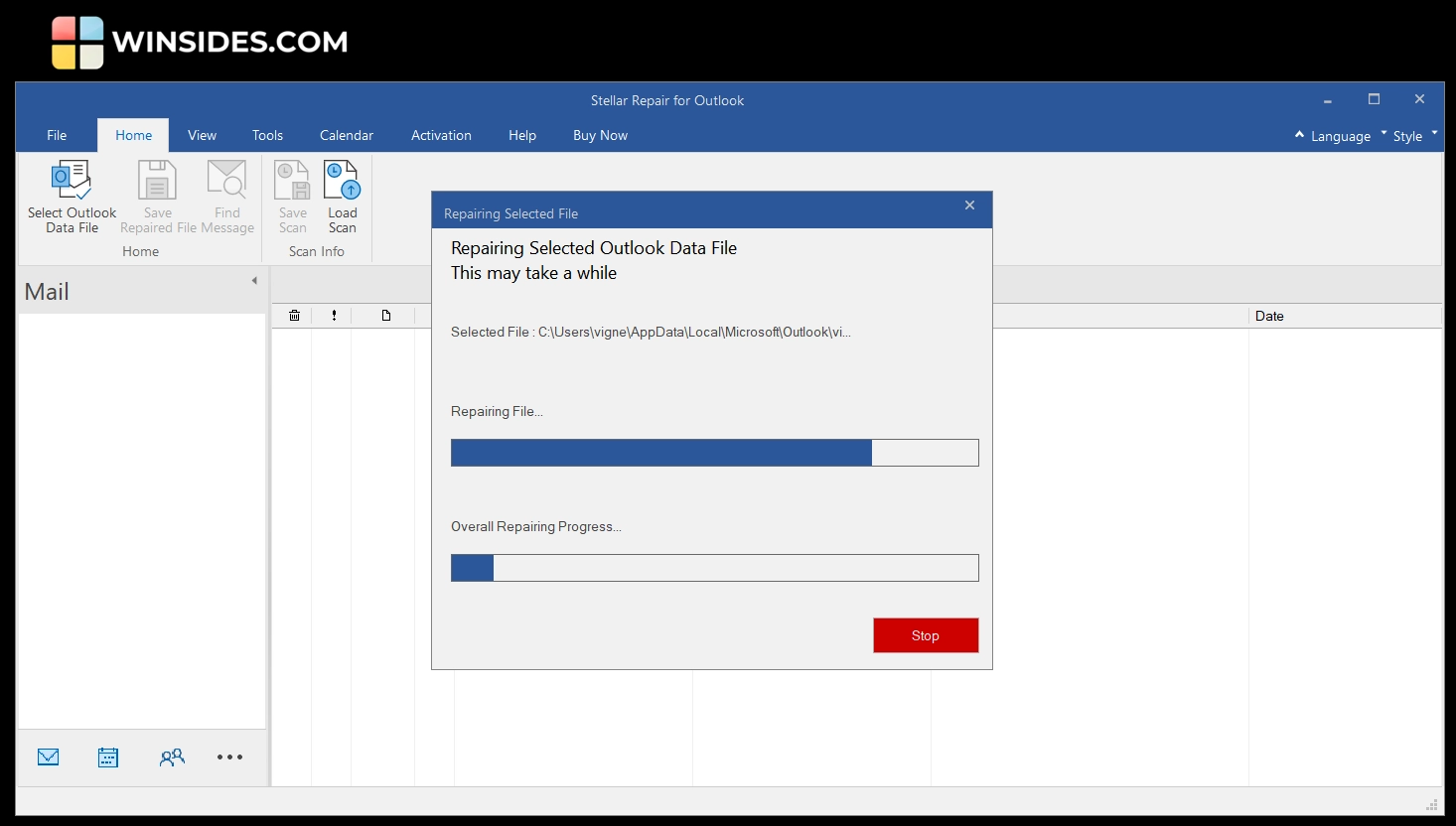The height and width of the screenshot is (826, 1456).
Task: Click the importance exclamation column header
Action: 334,316
